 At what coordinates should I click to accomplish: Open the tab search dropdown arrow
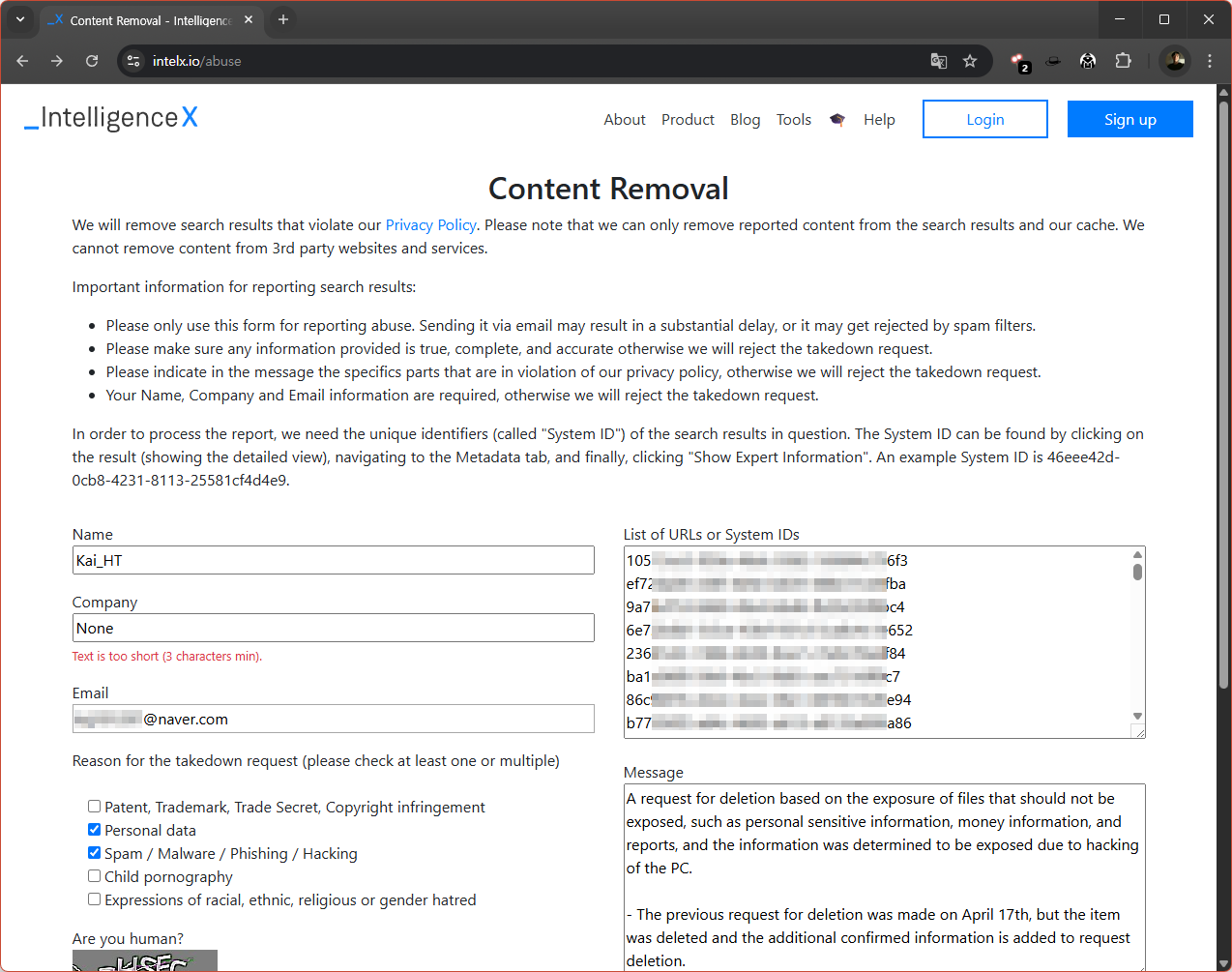[20, 19]
